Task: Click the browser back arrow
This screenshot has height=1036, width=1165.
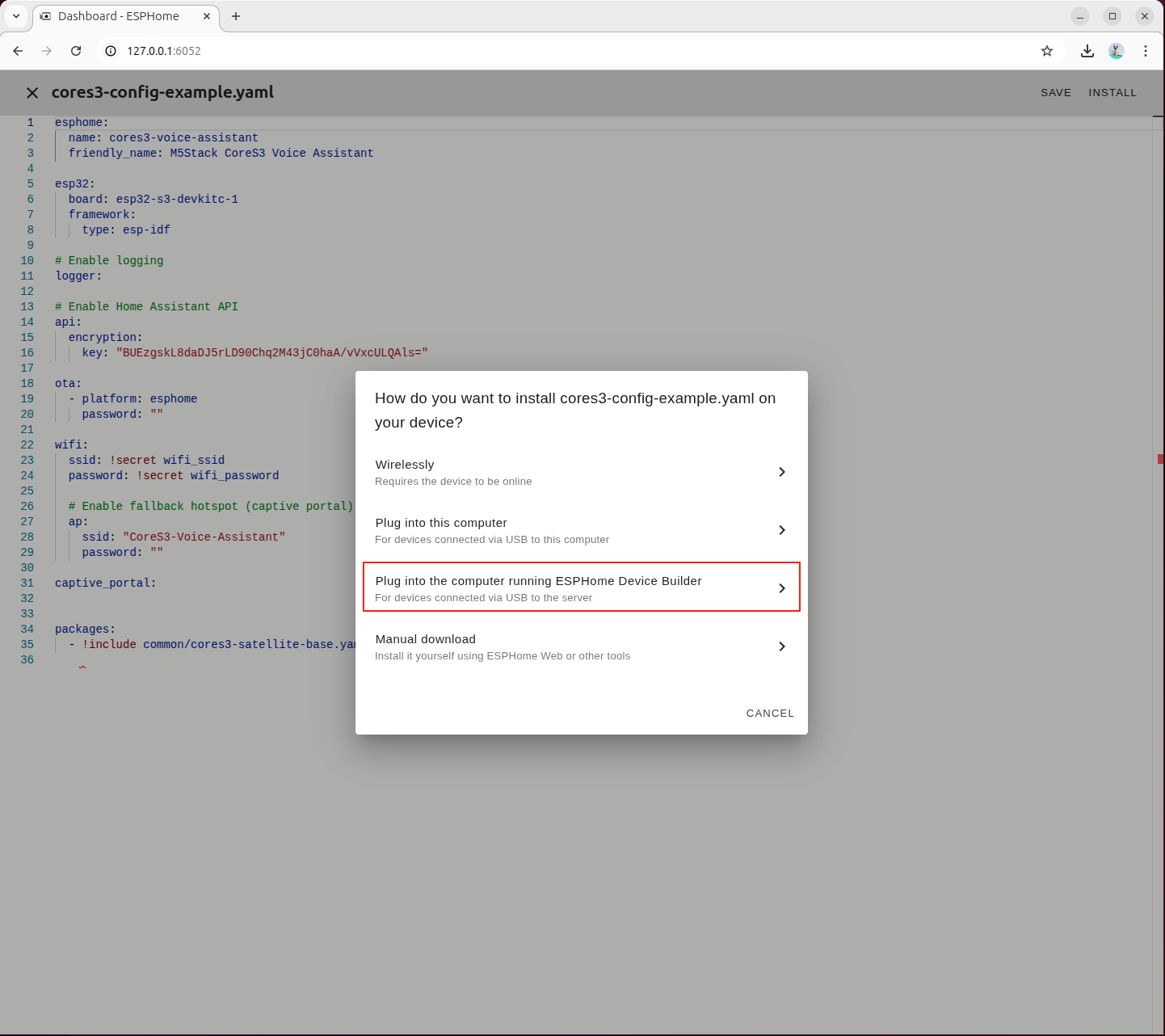Action: tap(18, 51)
